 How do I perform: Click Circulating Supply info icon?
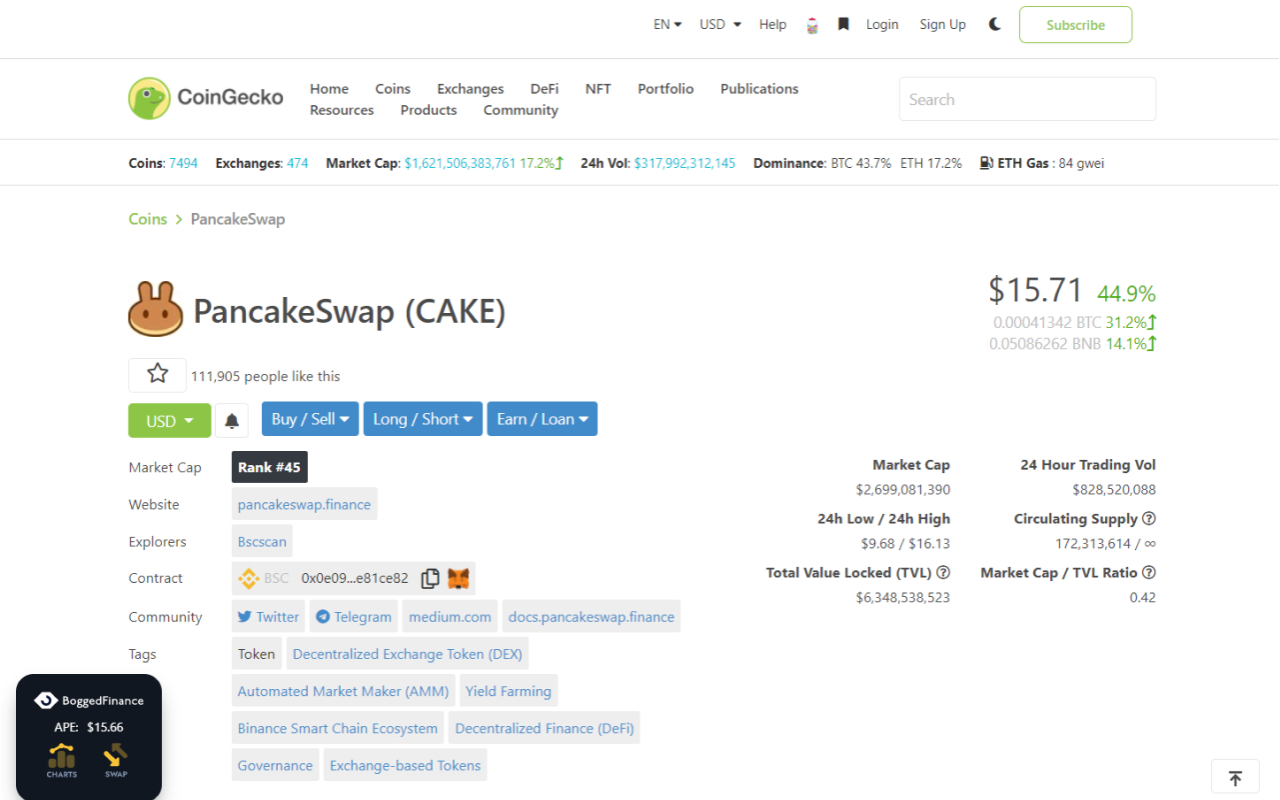[x=1149, y=518]
